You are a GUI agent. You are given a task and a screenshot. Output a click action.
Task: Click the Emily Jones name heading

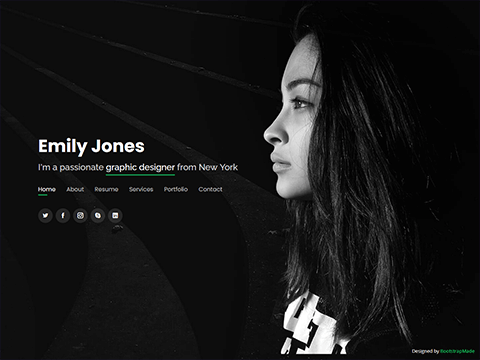click(x=91, y=146)
